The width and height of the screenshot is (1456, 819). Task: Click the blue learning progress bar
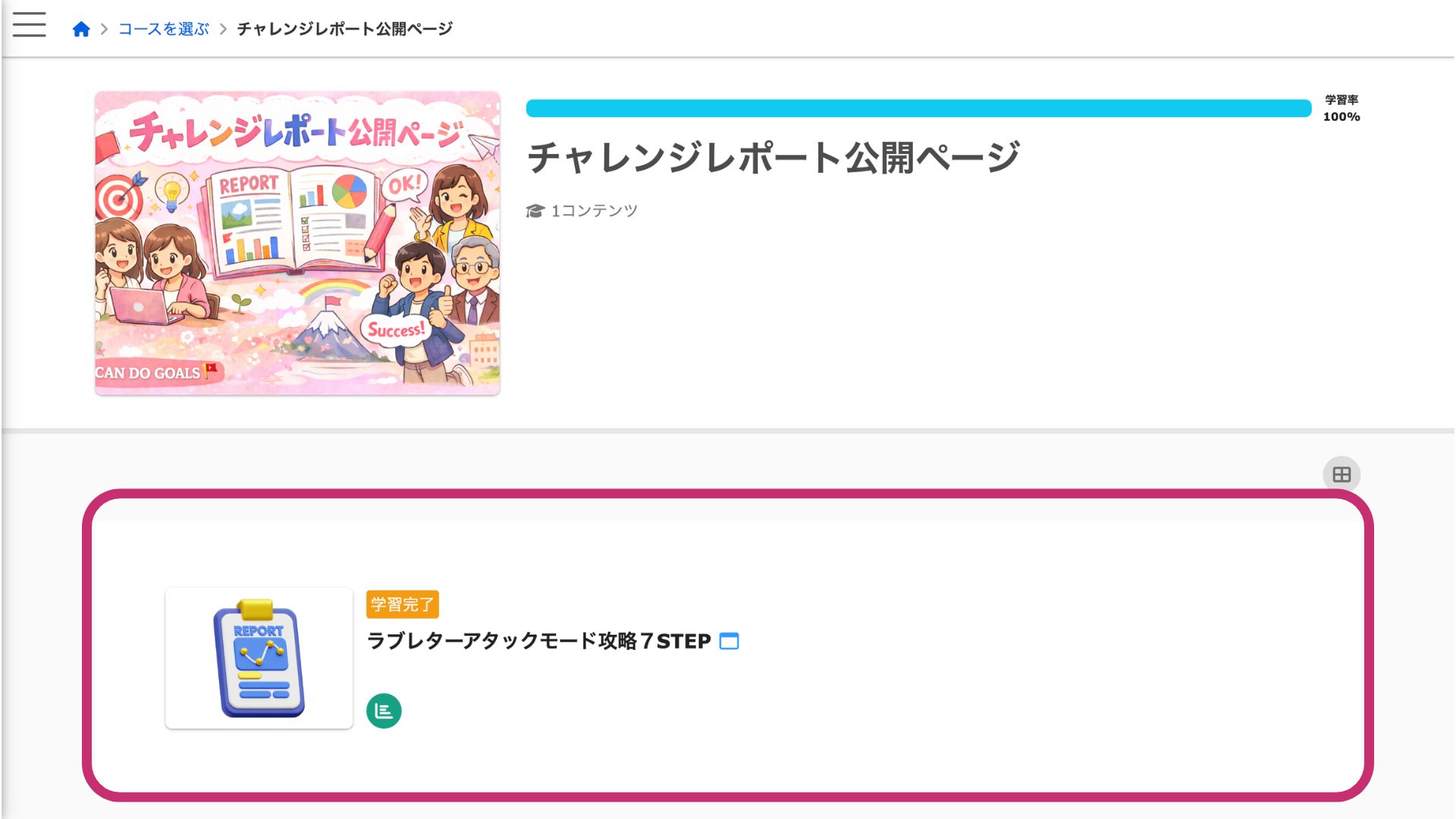coord(918,108)
